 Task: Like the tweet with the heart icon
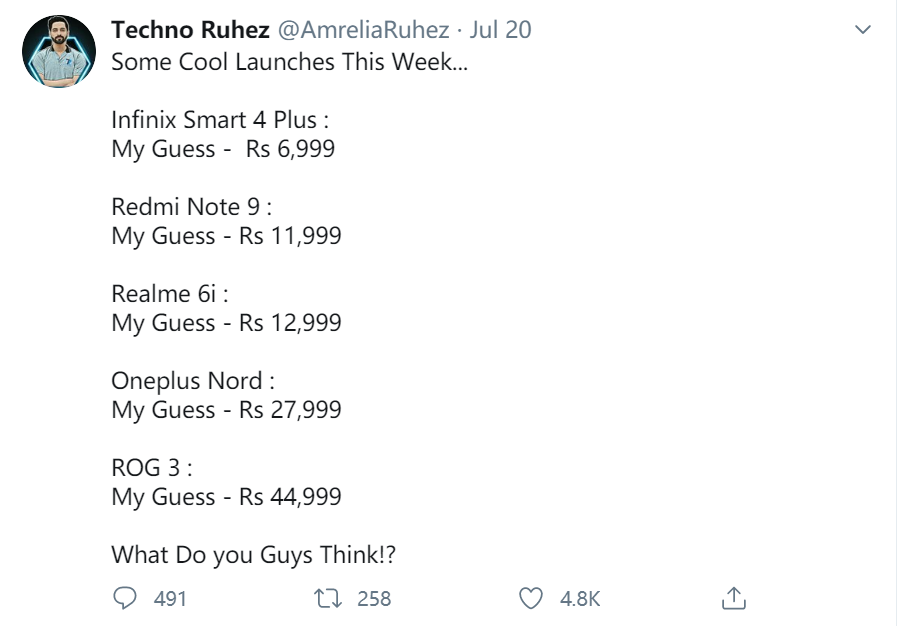[532, 598]
